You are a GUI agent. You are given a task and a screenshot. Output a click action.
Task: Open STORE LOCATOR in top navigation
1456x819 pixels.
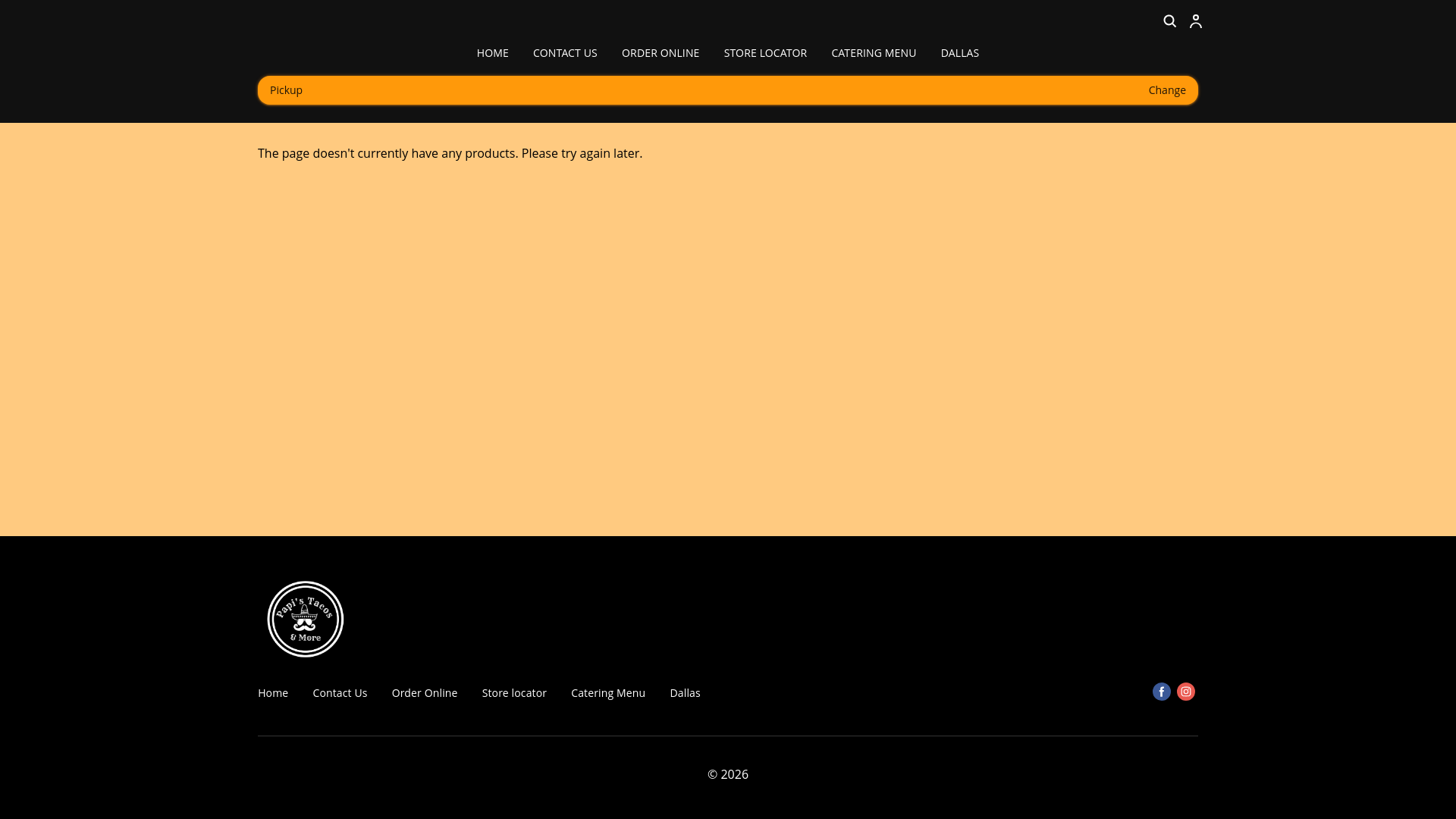click(765, 53)
